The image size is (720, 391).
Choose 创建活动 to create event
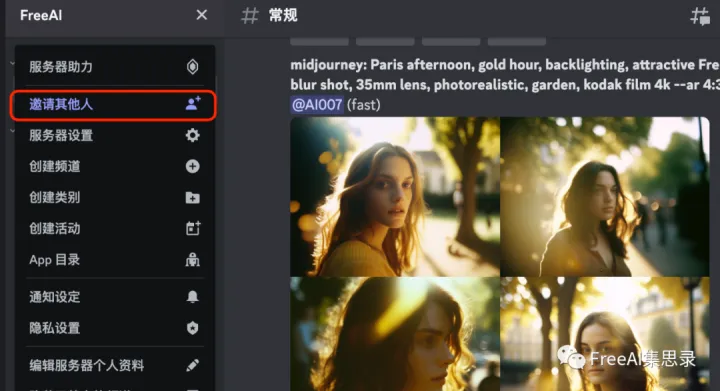(114, 229)
